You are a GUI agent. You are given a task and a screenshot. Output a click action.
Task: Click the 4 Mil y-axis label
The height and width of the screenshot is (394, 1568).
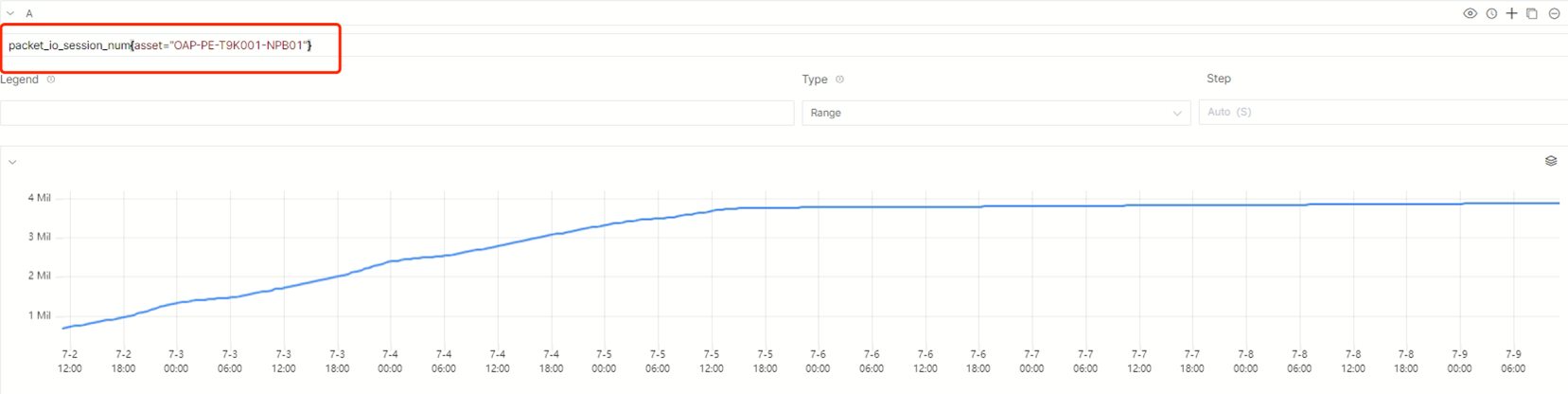click(x=39, y=198)
